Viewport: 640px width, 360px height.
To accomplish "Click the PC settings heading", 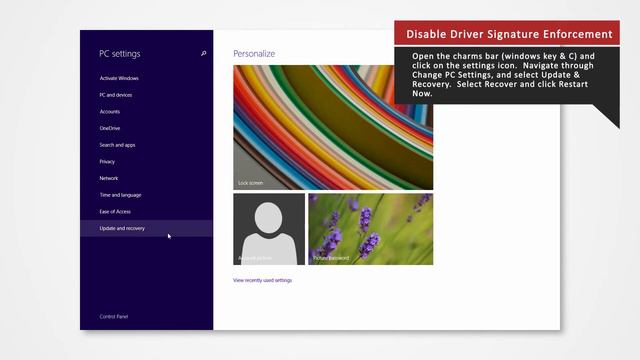I will pos(120,54).
